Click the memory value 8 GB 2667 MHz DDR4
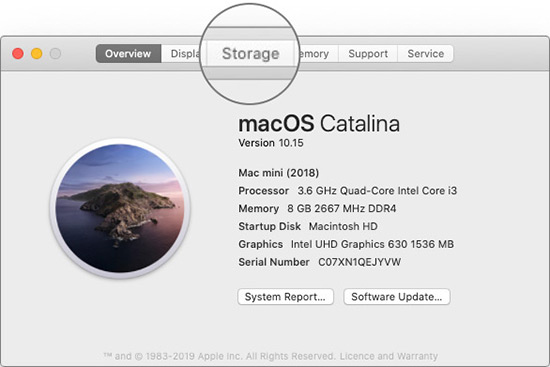Image resolution: width=550 pixels, height=367 pixels. pos(342,209)
